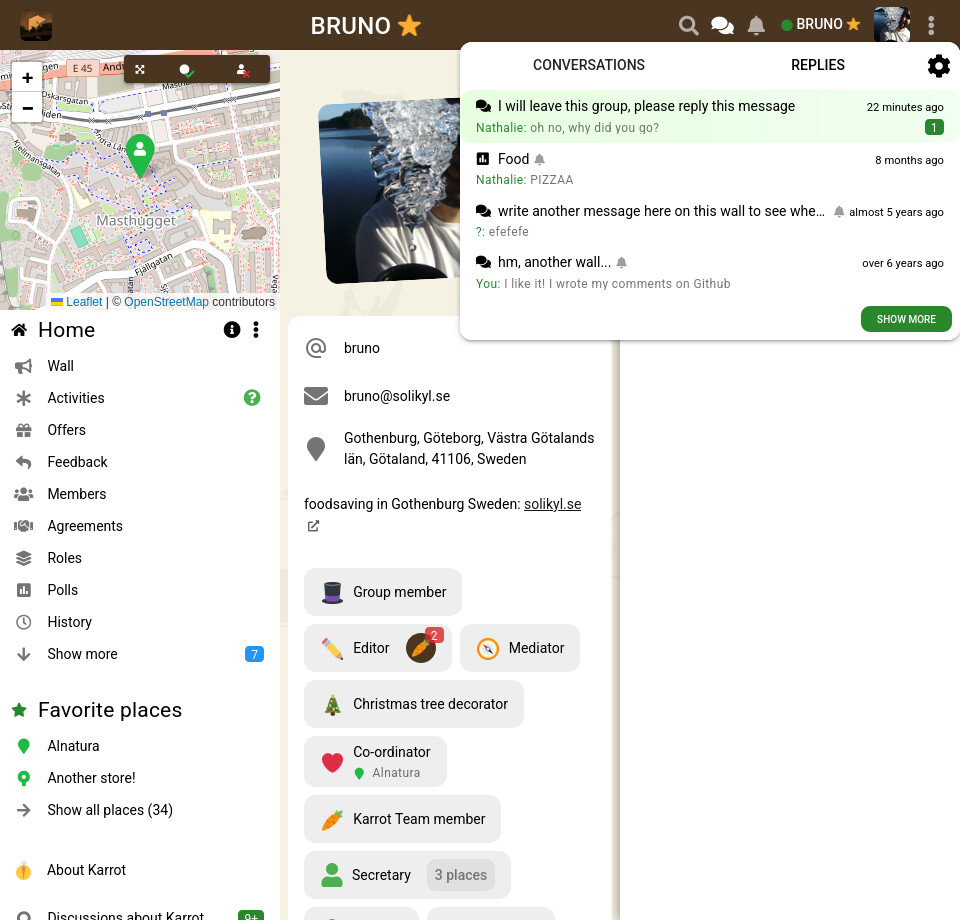Click the conversations chat bubbles icon

click(x=722, y=26)
